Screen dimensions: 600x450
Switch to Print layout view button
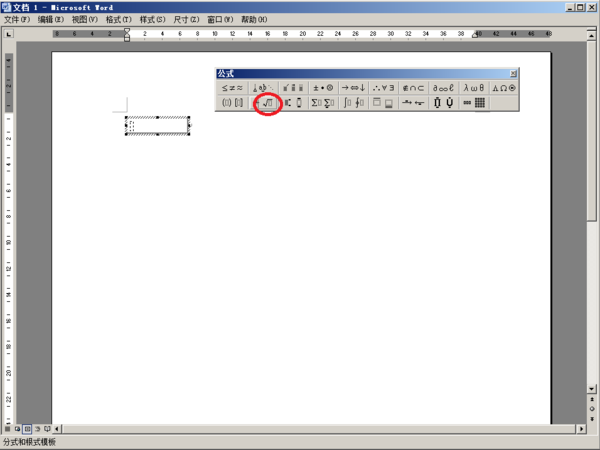click(x=27, y=429)
